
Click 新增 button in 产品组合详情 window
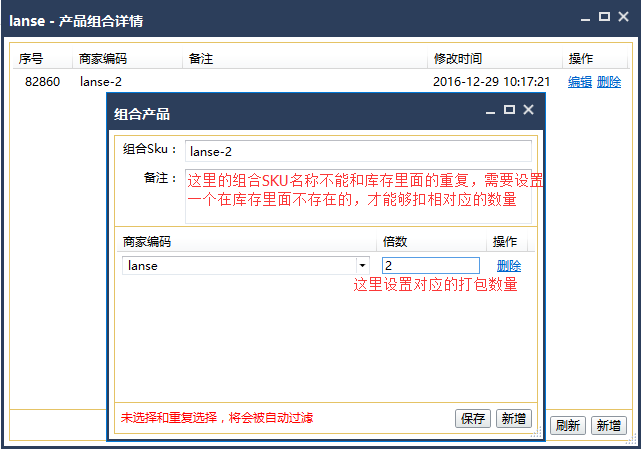coord(608,426)
